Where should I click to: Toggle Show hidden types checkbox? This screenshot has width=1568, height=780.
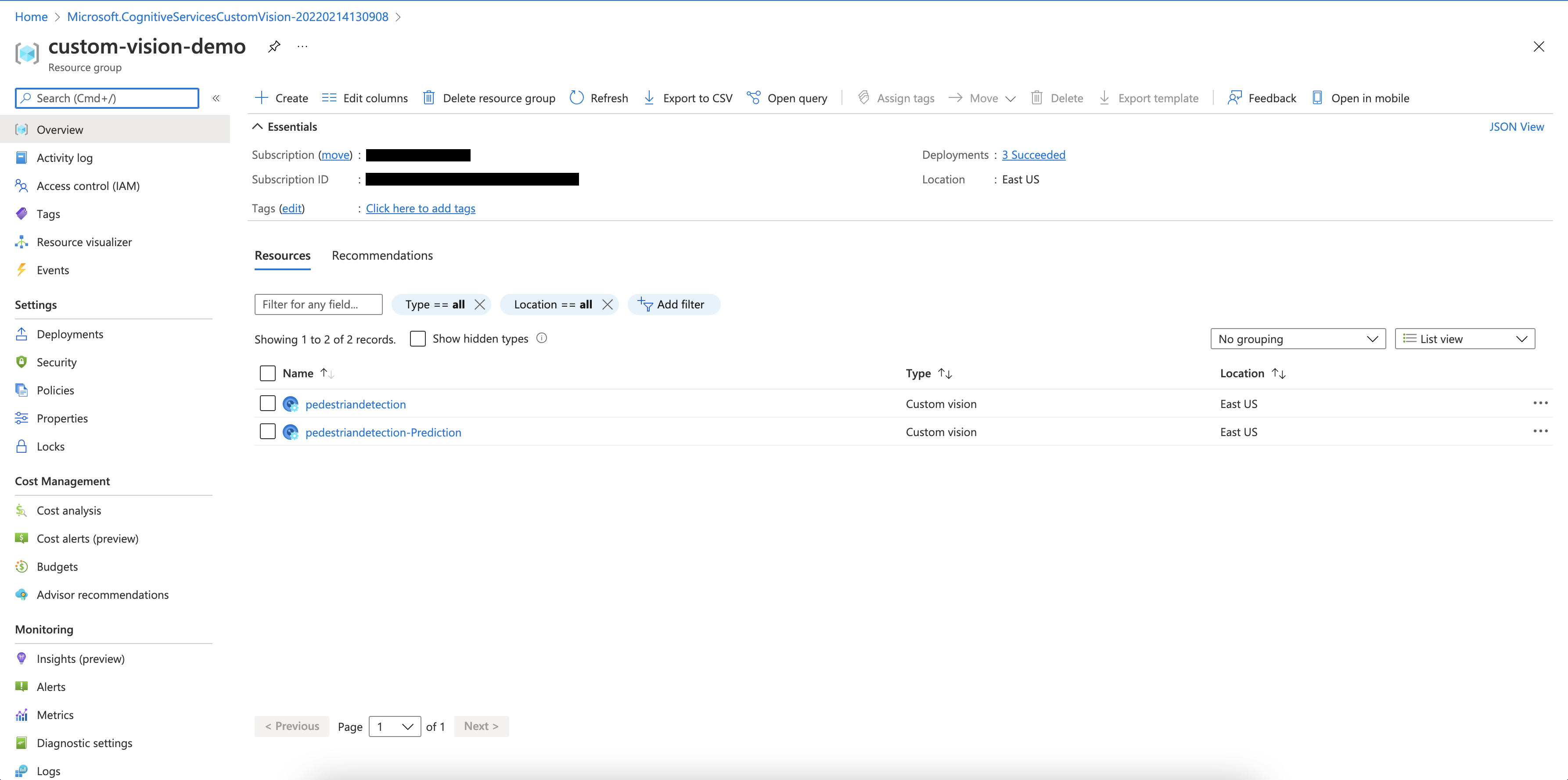(417, 338)
